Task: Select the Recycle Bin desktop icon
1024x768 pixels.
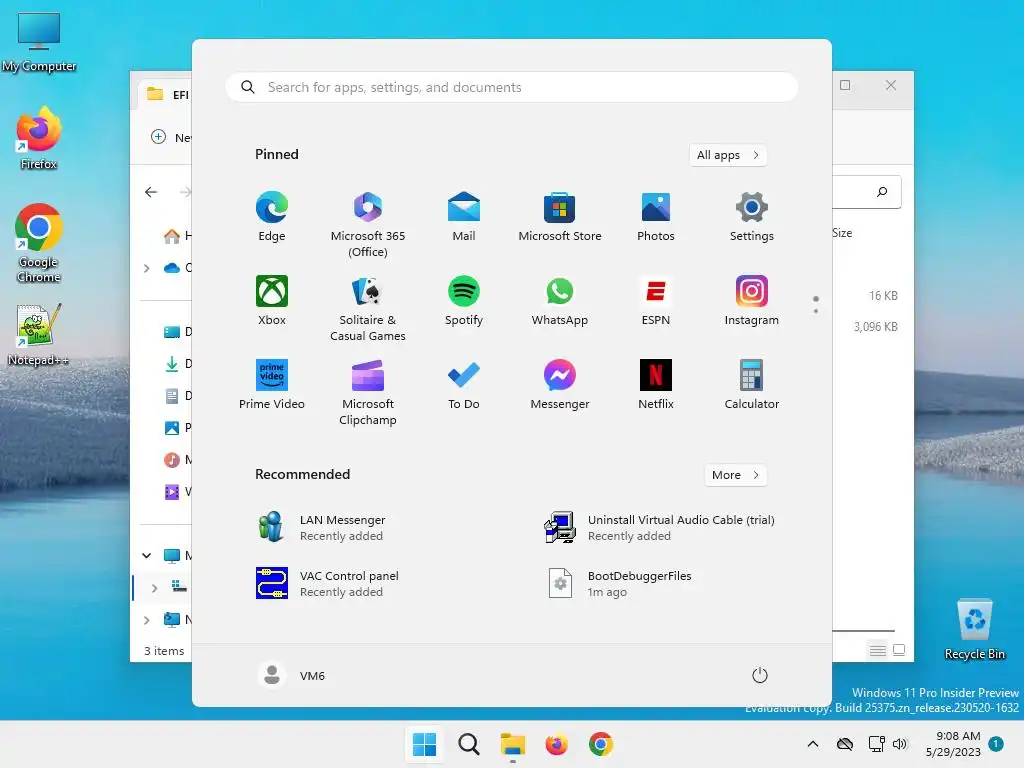Action: (974, 629)
